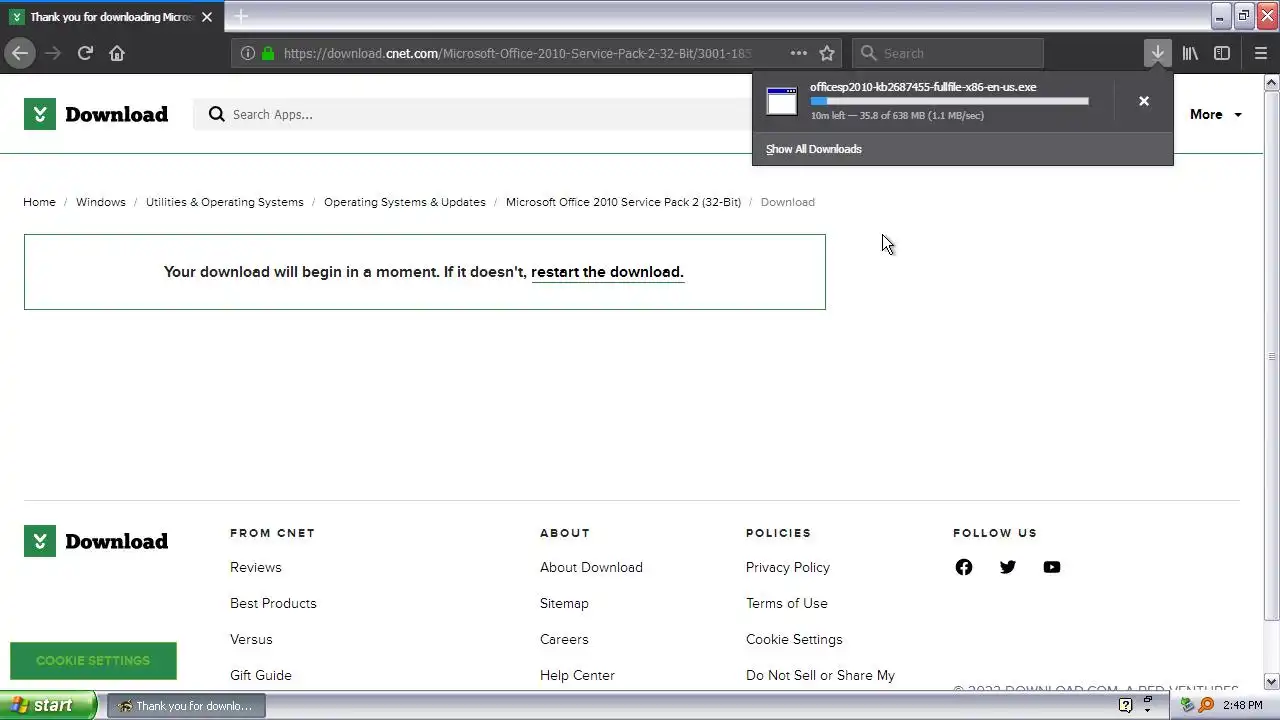Open the Careers link
The image size is (1280, 720).
click(564, 639)
